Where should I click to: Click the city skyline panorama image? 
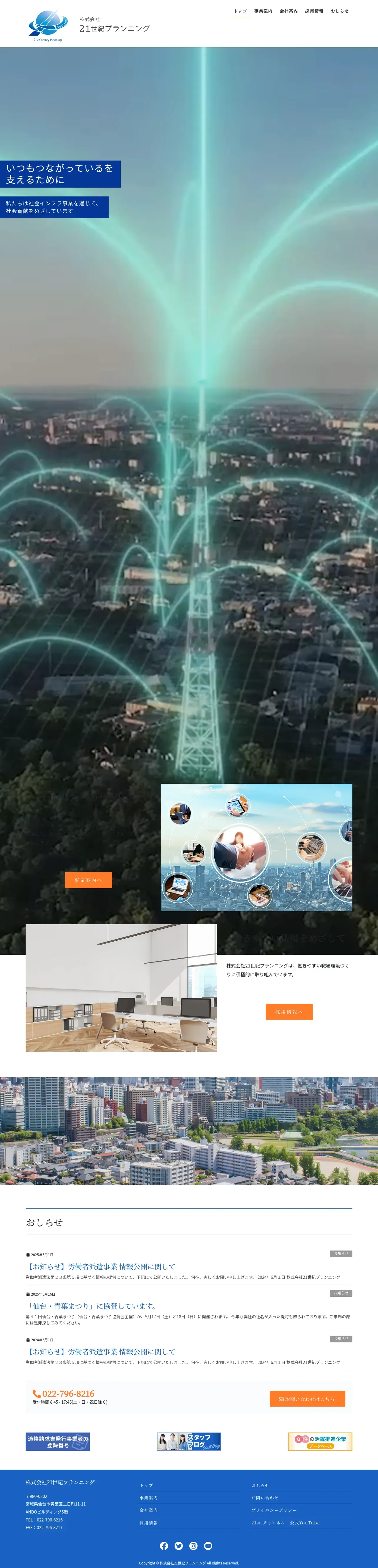tap(189, 1131)
